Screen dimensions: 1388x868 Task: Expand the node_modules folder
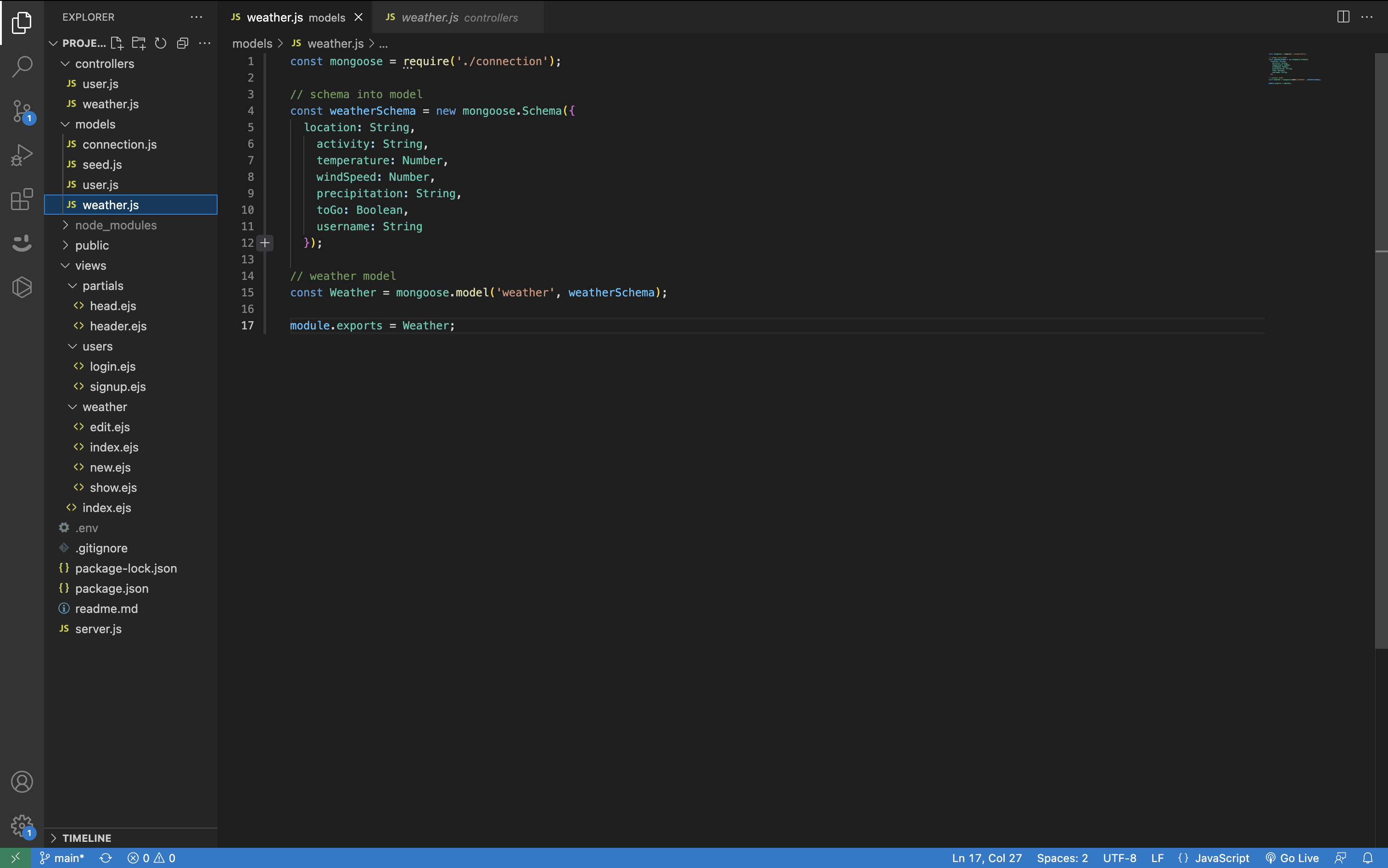[115, 225]
